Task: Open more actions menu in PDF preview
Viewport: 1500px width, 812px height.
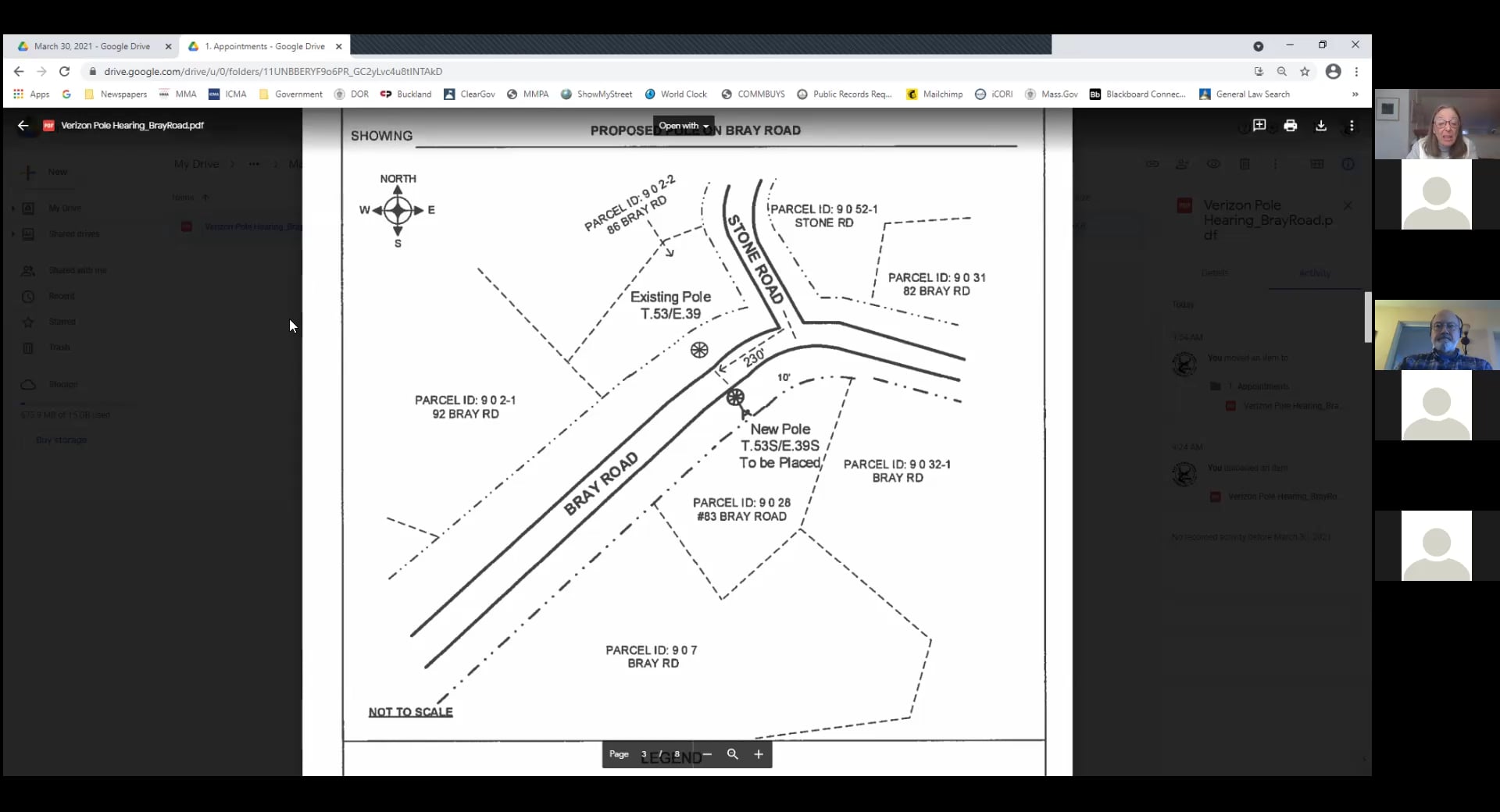Action: pyautogui.click(x=1352, y=125)
